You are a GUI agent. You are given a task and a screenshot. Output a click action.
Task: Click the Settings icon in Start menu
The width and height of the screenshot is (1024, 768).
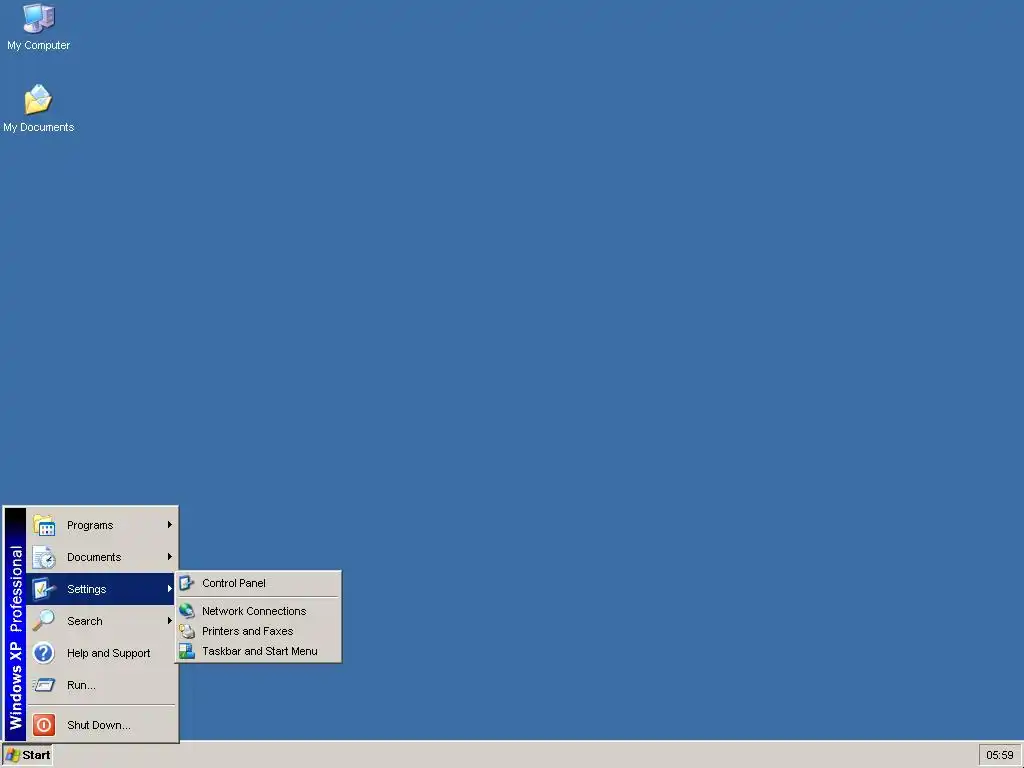[44, 589]
